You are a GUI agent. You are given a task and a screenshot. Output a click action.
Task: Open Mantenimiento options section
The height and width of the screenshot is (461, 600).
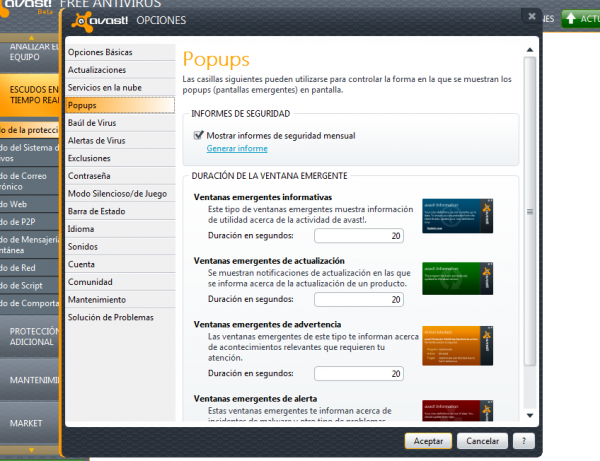point(120,299)
